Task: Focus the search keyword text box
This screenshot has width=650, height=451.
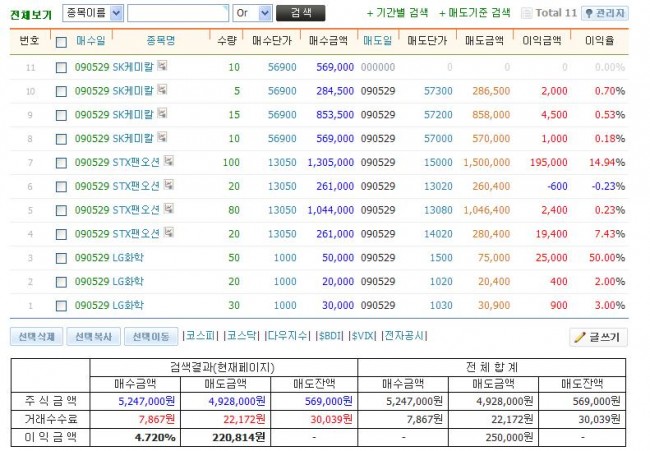Action: point(177,13)
